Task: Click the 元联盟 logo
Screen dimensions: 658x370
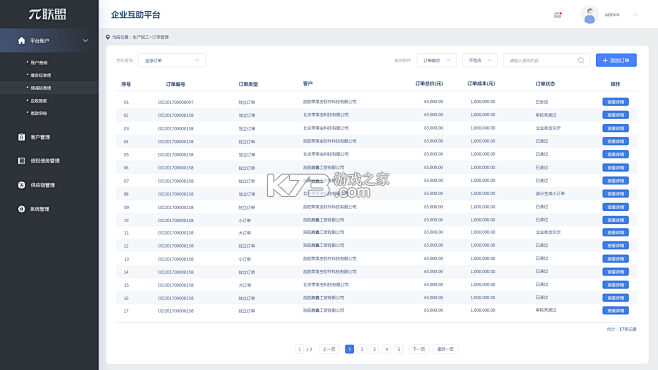Action: 47,14
